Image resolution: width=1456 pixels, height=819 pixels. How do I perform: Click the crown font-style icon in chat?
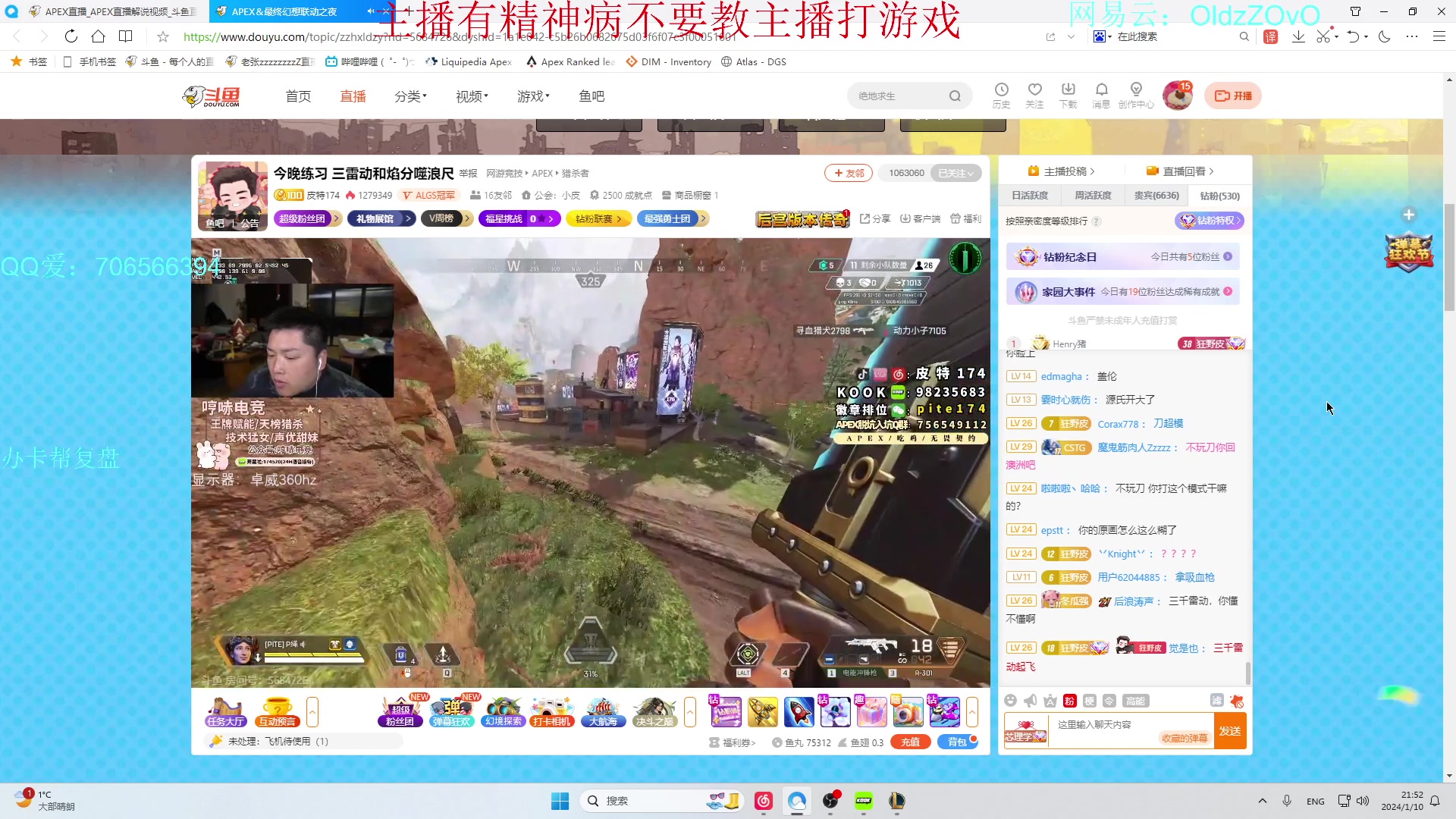(1050, 701)
